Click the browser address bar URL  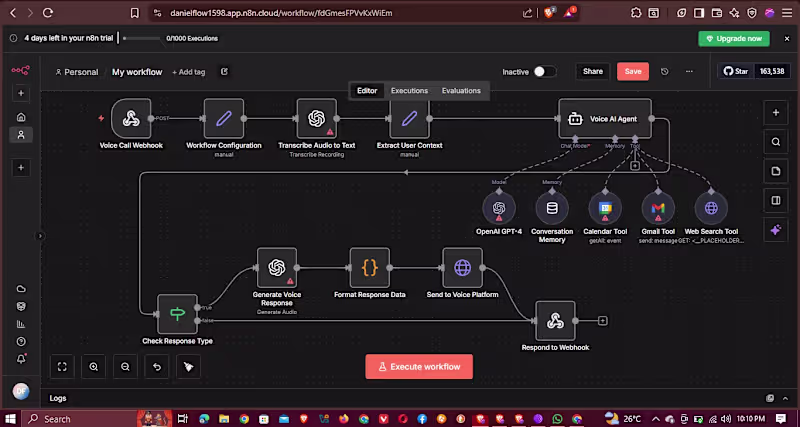tap(281, 13)
